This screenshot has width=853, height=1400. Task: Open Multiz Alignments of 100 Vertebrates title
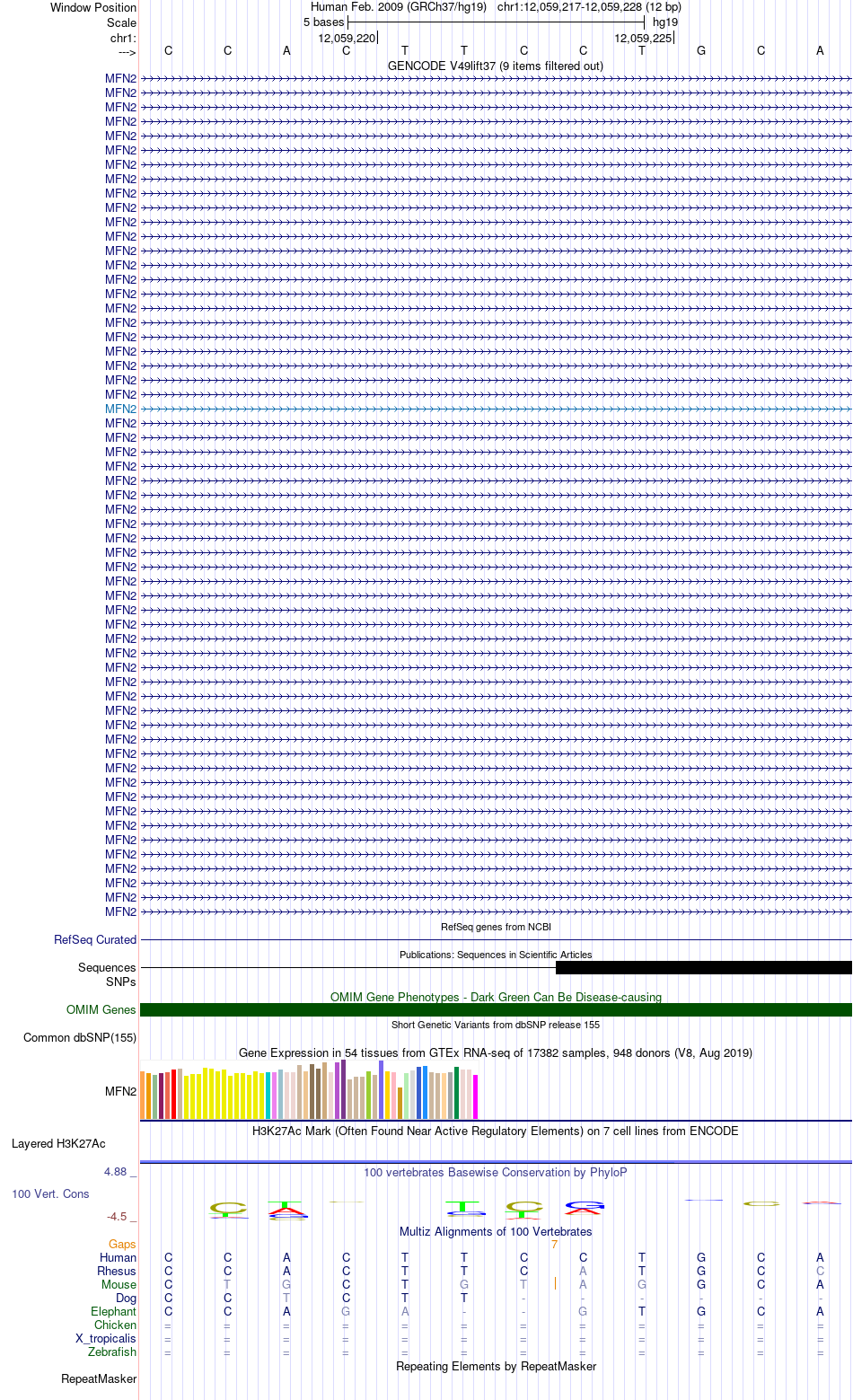(x=496, y=1231)
